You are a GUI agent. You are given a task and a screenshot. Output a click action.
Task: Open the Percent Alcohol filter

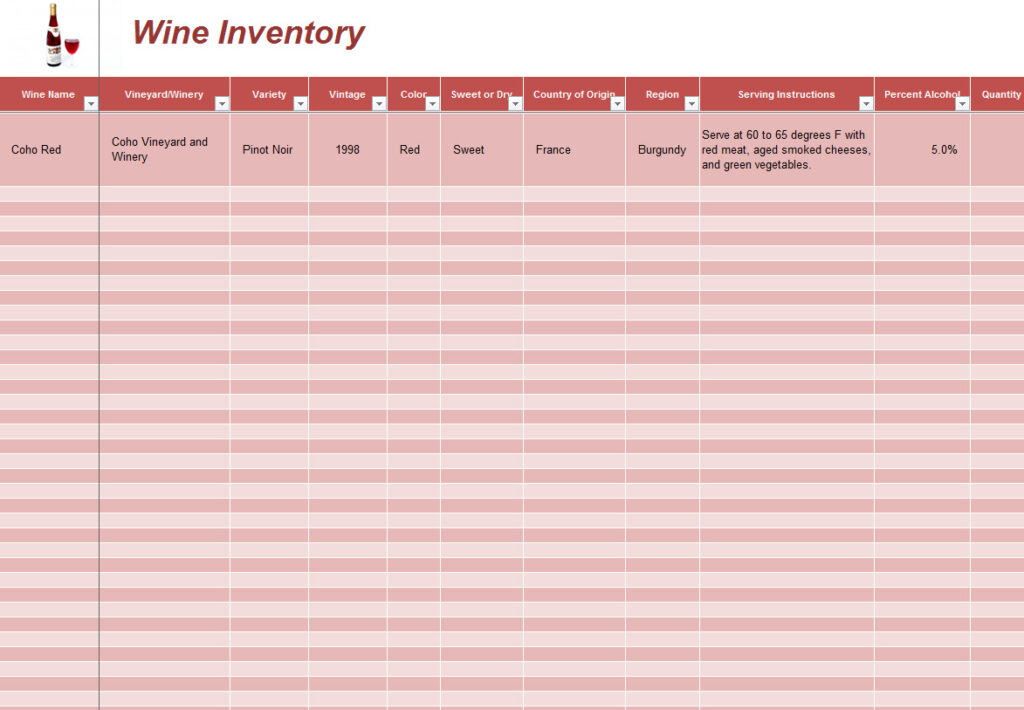(963, 102)
